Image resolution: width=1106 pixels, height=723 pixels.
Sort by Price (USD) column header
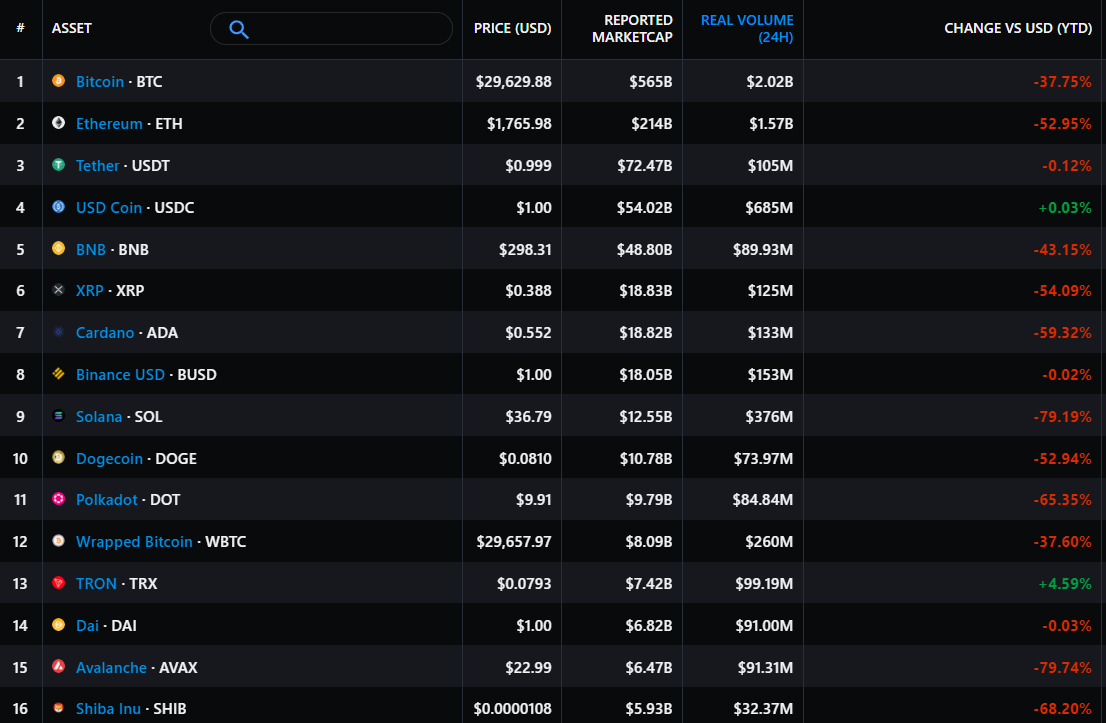tap(512, 28)
